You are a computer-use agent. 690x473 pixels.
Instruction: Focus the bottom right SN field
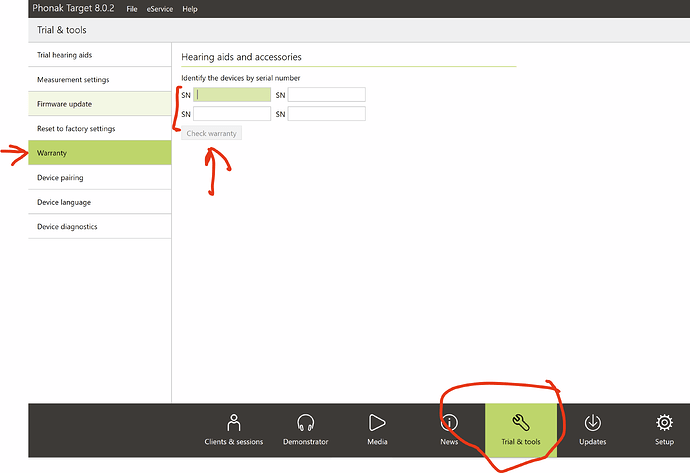pos(327,114)
